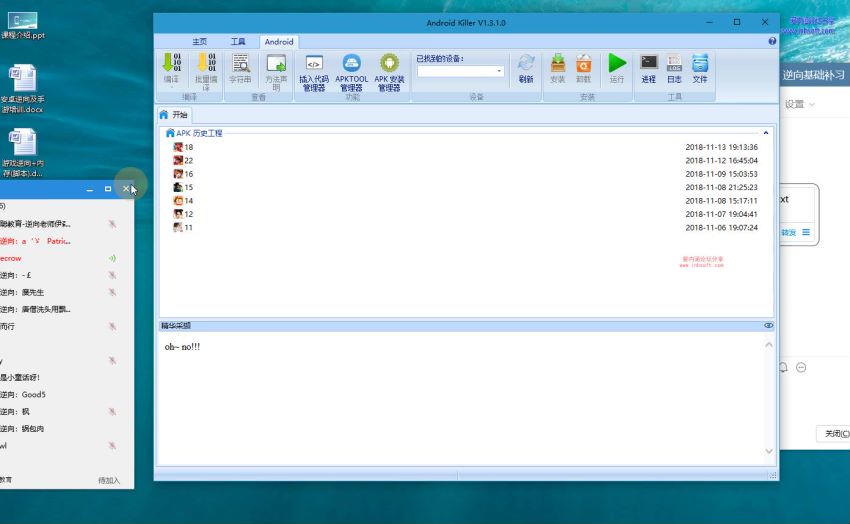The height and width of the screenshot is (524, 850).
Task: Open the 方法声明 method declaration tool
Action: (276, 71)
